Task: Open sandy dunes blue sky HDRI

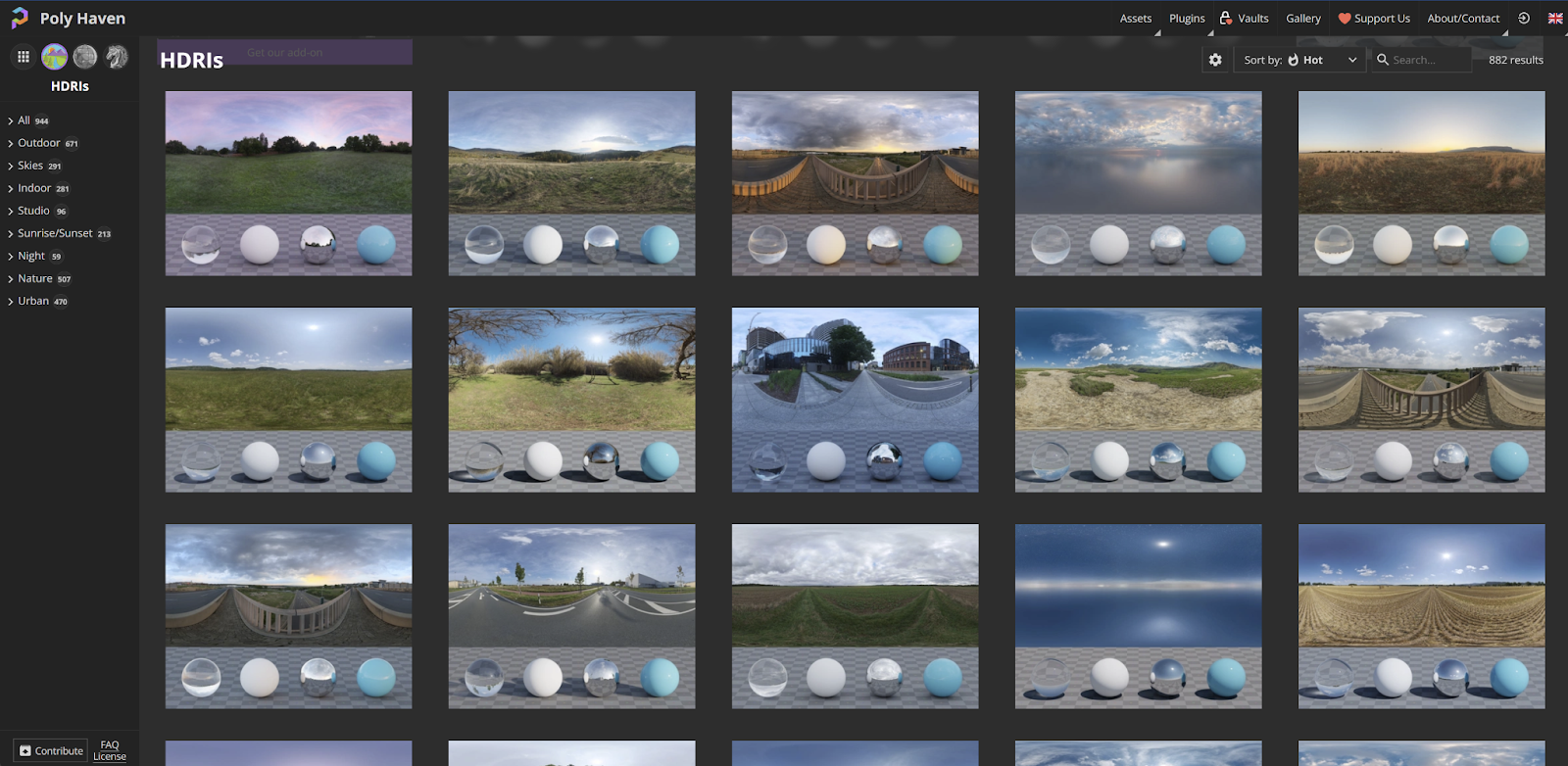Action: pos(1138,400)
